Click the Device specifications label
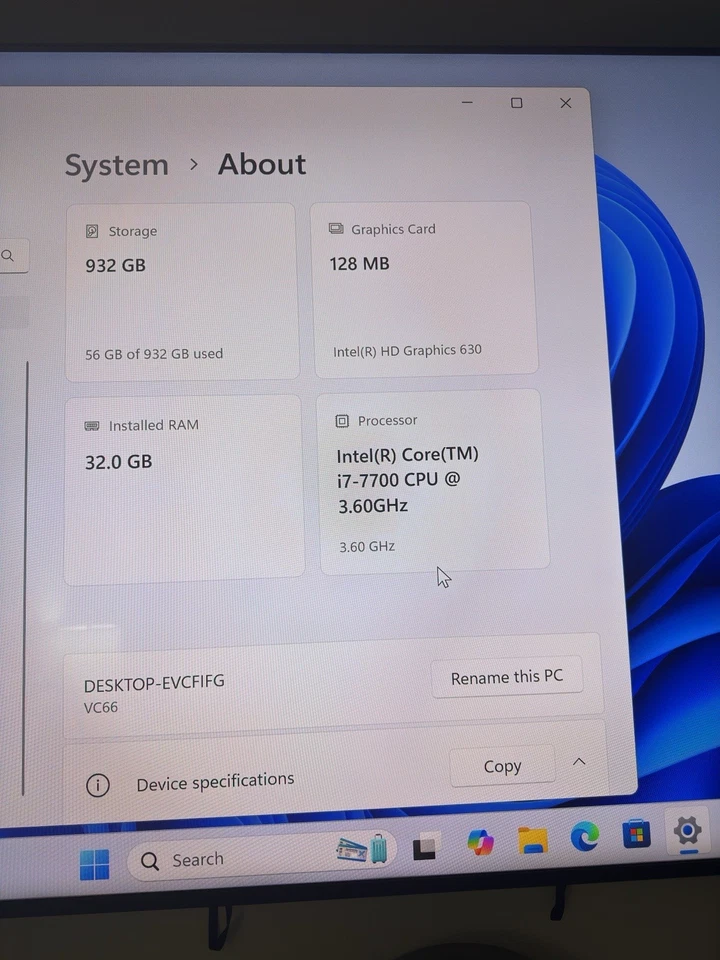 click(x=215, y=782)
